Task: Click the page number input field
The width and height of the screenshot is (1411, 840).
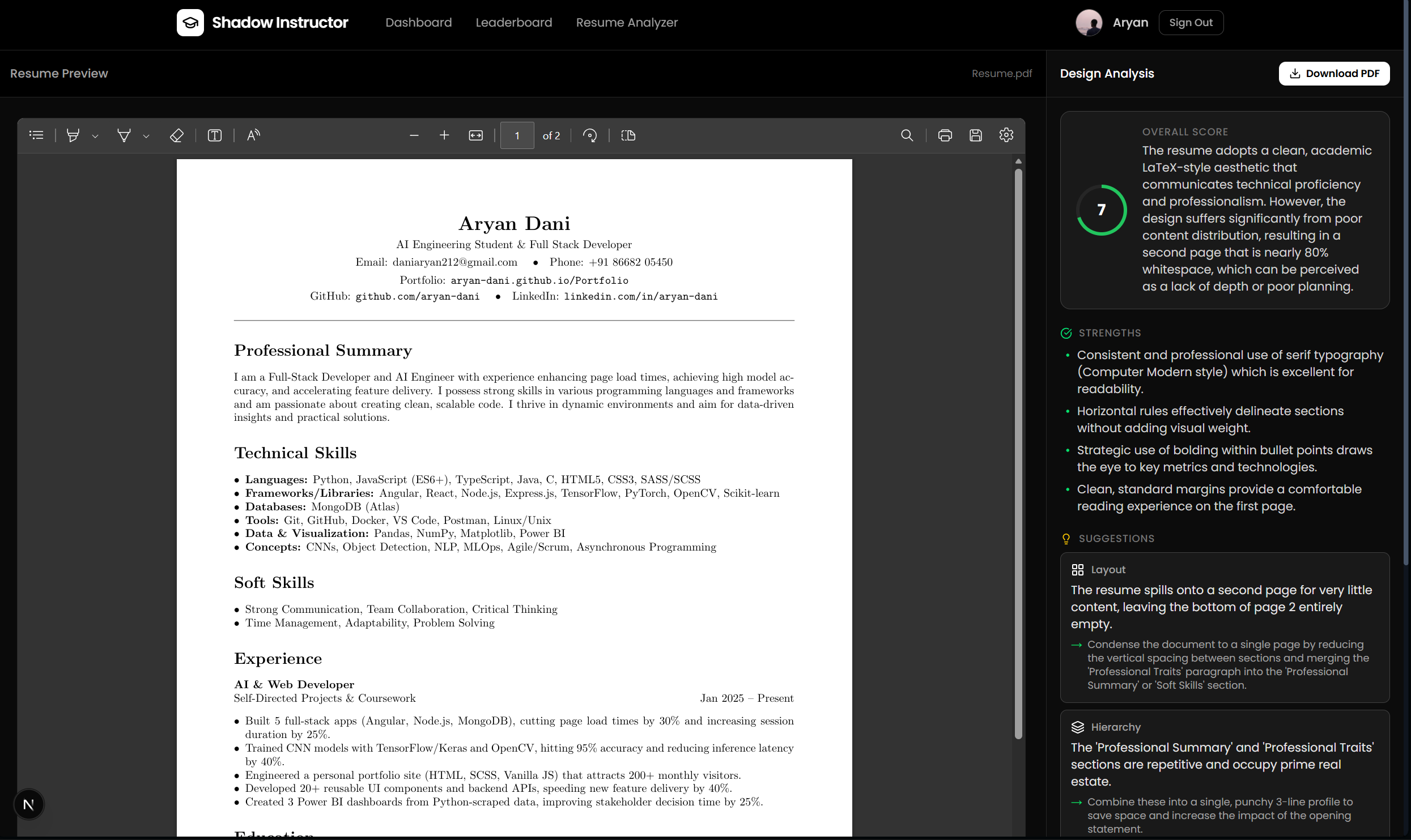Action: pos(517,135)
